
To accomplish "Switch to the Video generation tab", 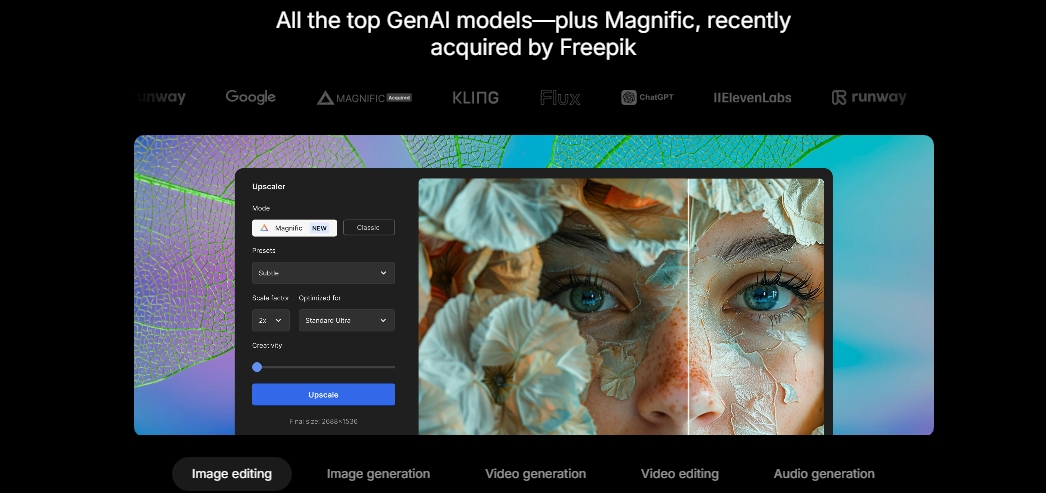I will click(x=535, y=474).
